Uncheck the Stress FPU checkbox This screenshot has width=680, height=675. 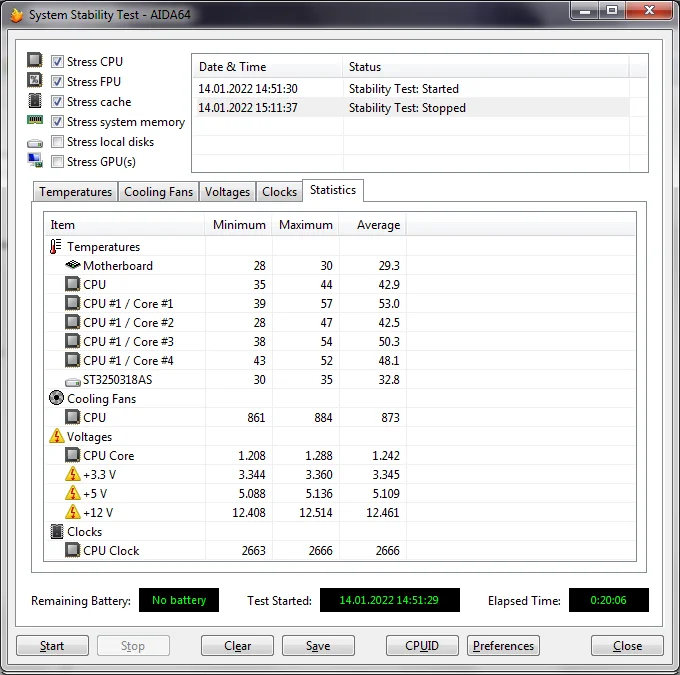(x=57, y=82)
